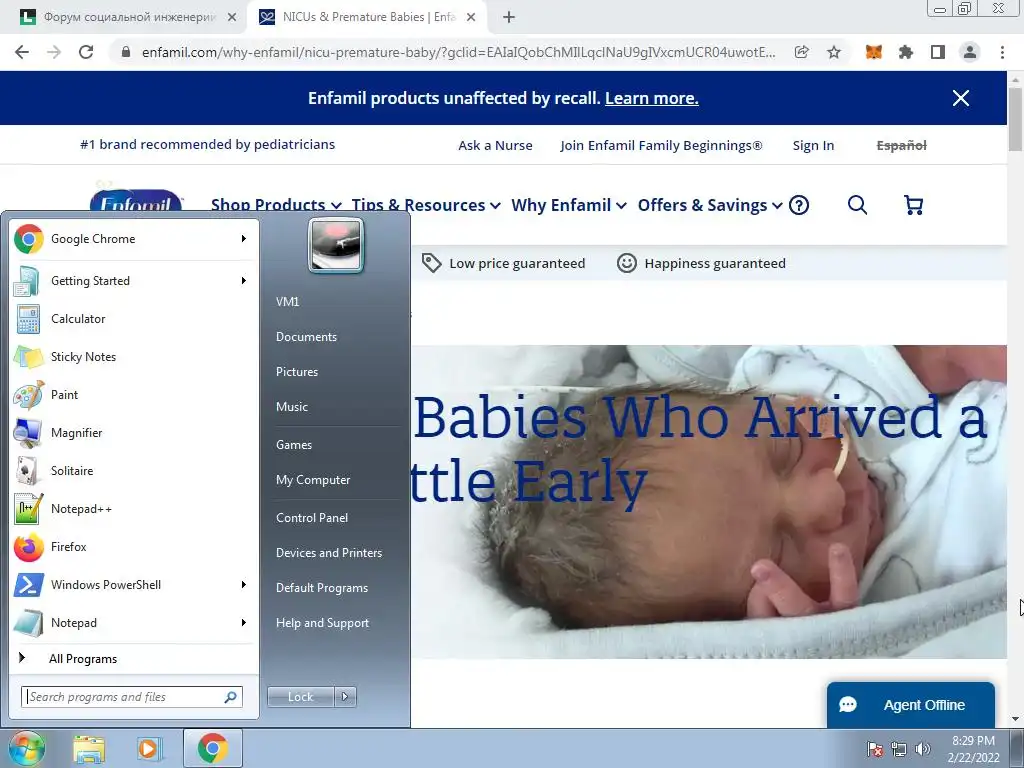Click the Sign In link
Image resolution: width=1024 pixels, height=768 pixels.
point(813,145)
